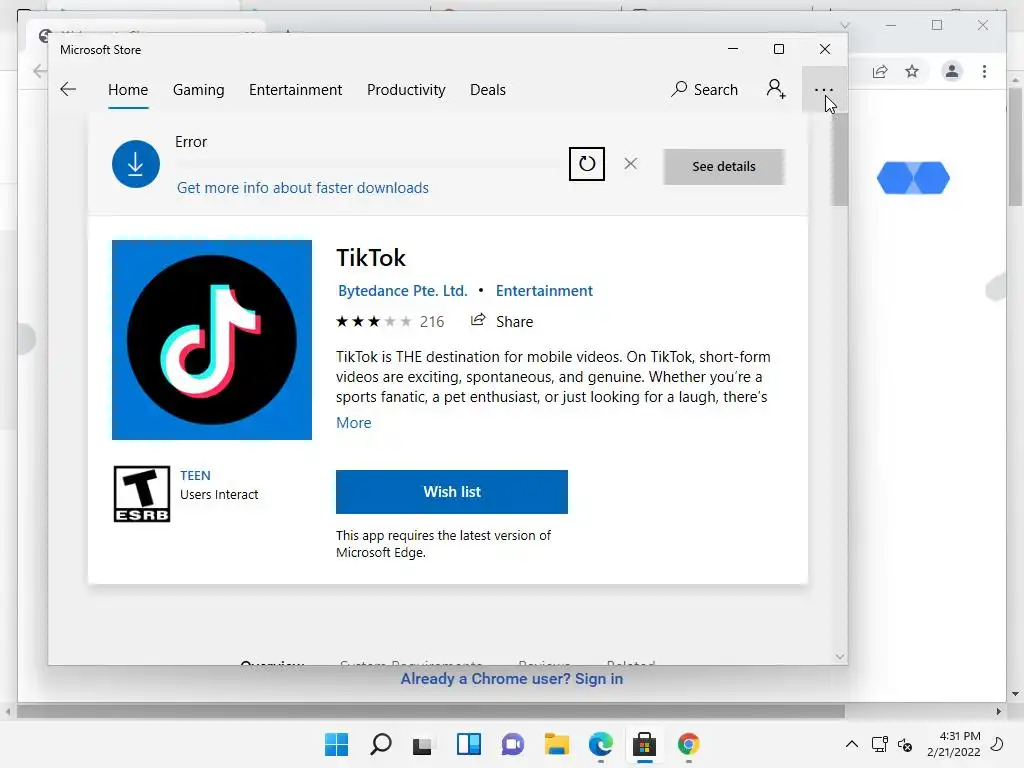This screenshot has height=768, width=1024.
Task: Open the Entertainment tab
Action: [x=295, y=89]
